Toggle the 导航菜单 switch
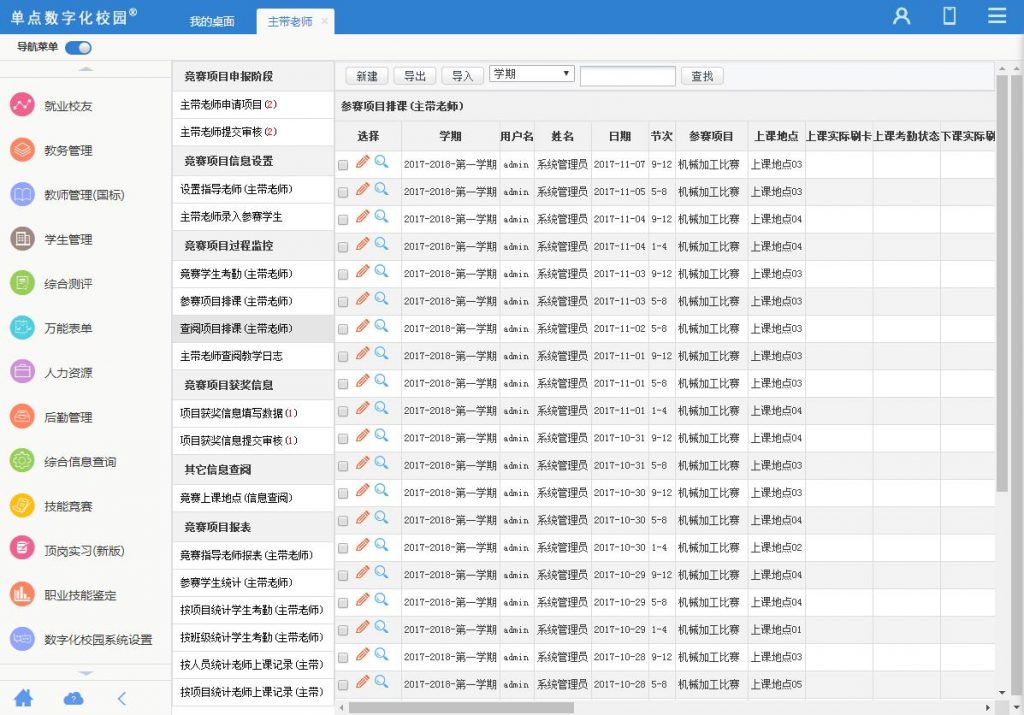 coord(78,48)
